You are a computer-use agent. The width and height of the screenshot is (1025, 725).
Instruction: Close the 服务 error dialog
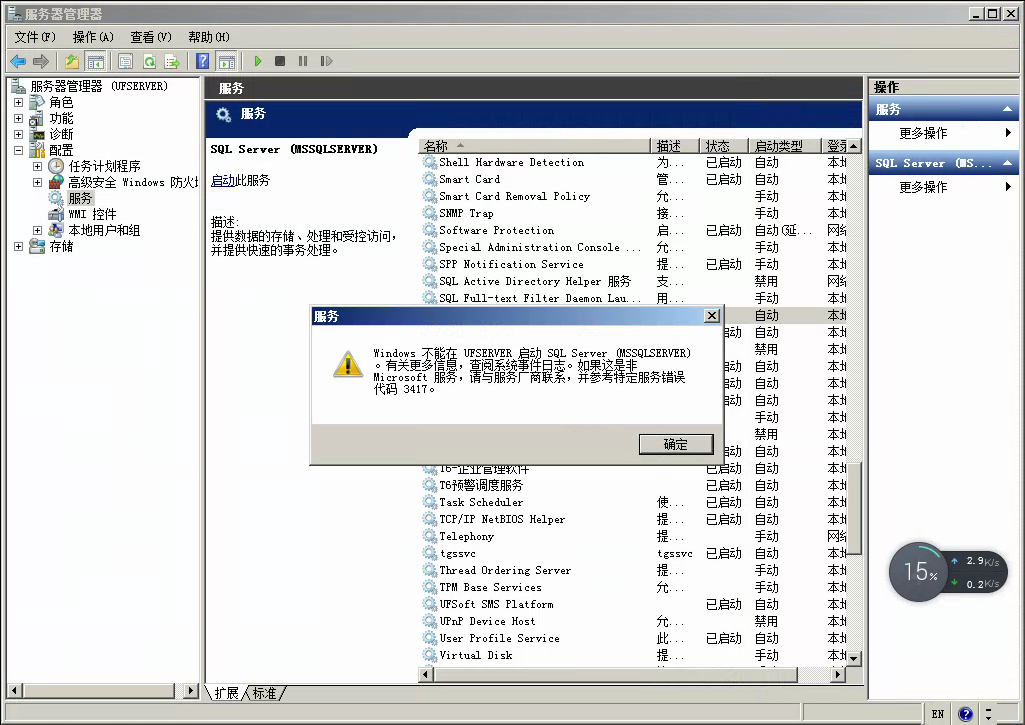(712, 316)
